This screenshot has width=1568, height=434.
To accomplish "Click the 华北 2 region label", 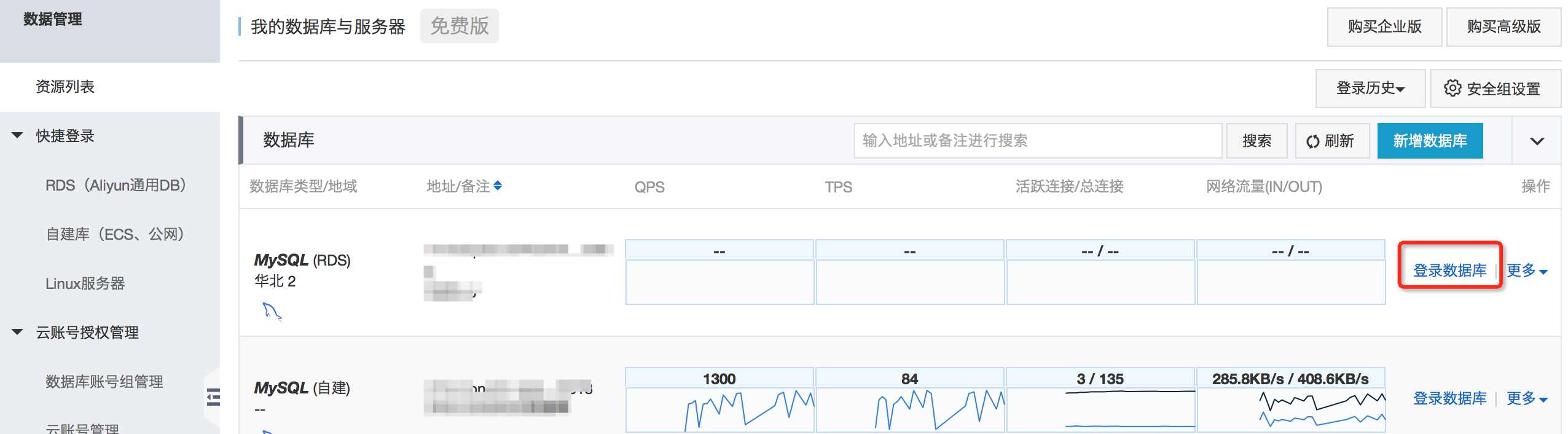I will 275,281.
